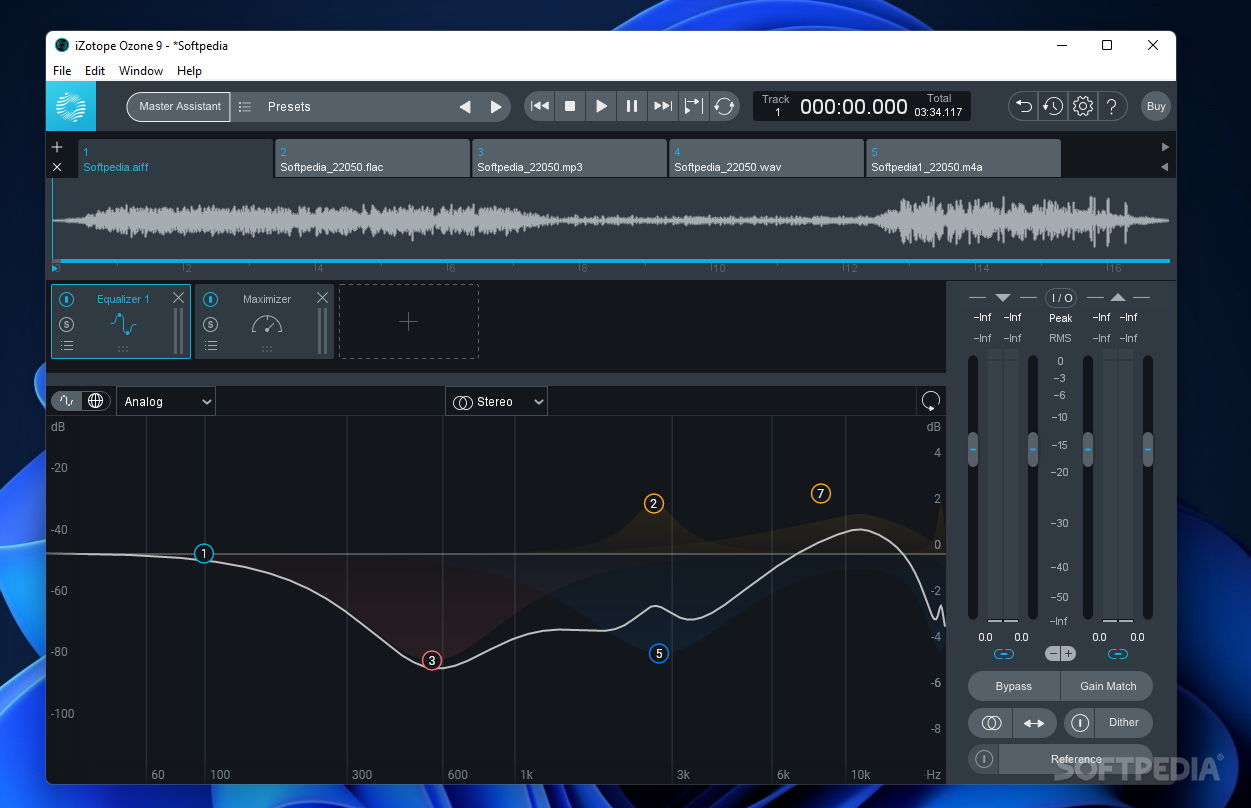Open the Help menu
Viewport: 1251px width, 808px height.
point(189,71)
